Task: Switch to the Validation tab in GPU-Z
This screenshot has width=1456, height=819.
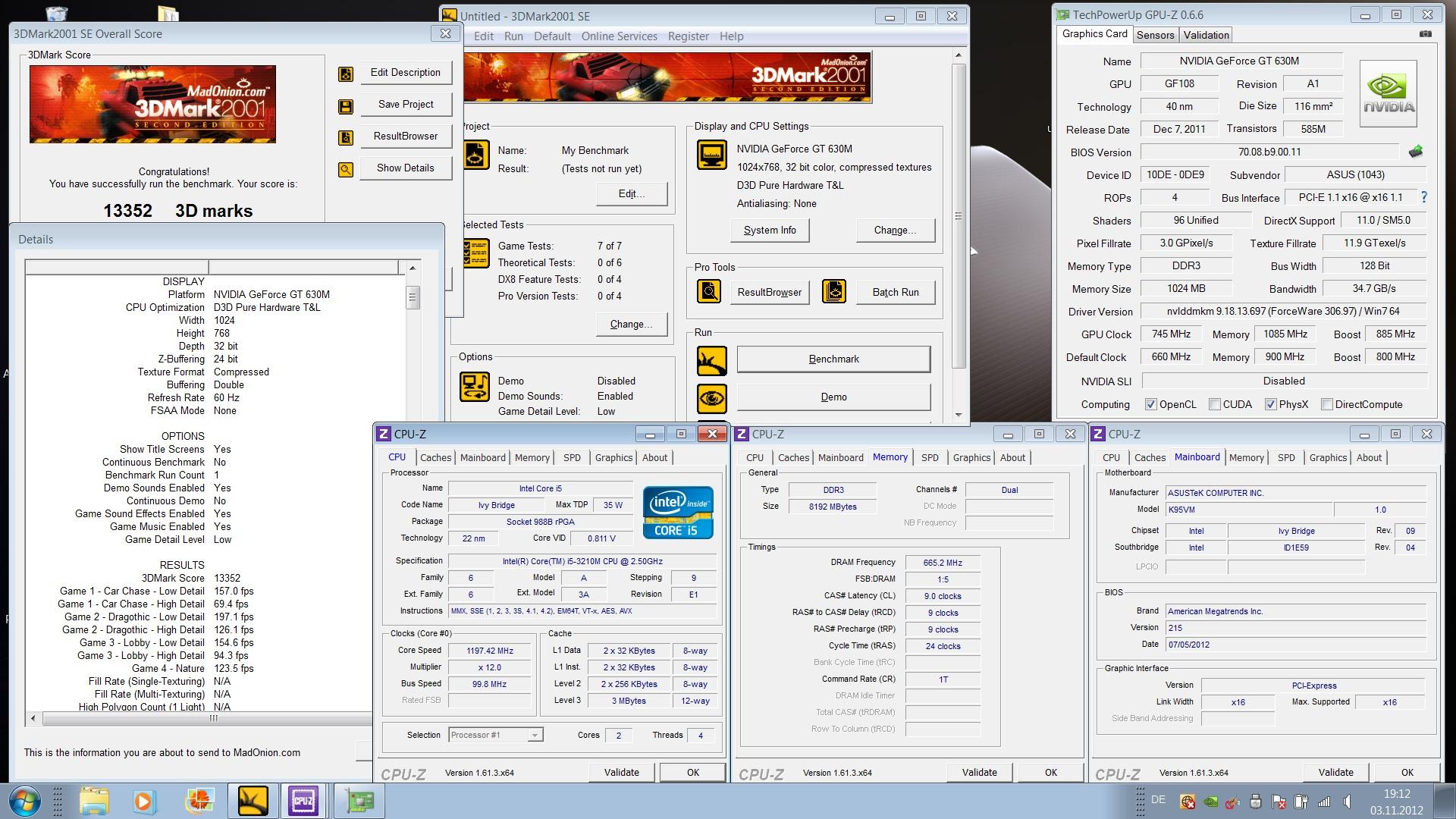Action: [1206, 35]
